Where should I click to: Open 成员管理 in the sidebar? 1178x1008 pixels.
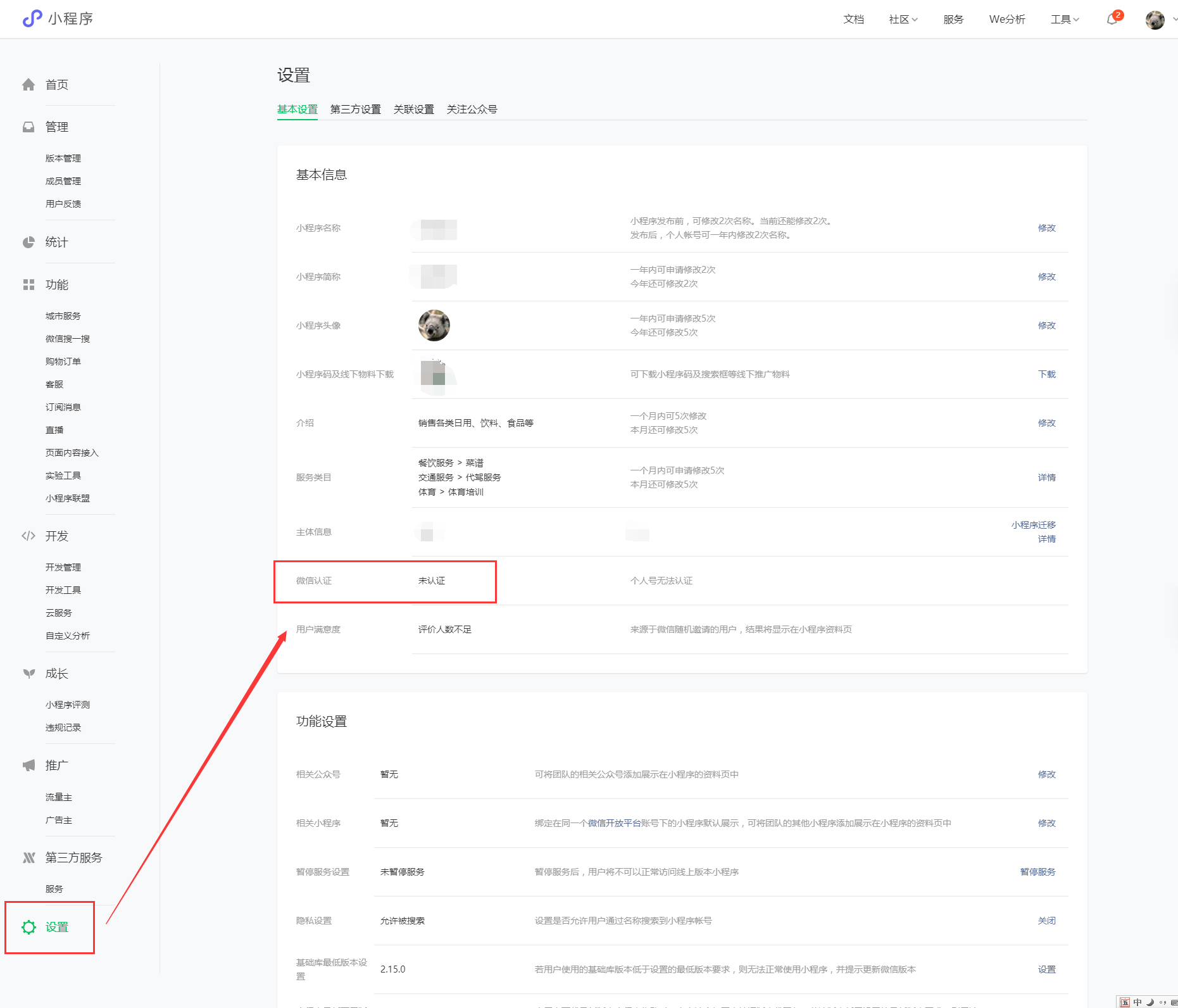(63, 181)
